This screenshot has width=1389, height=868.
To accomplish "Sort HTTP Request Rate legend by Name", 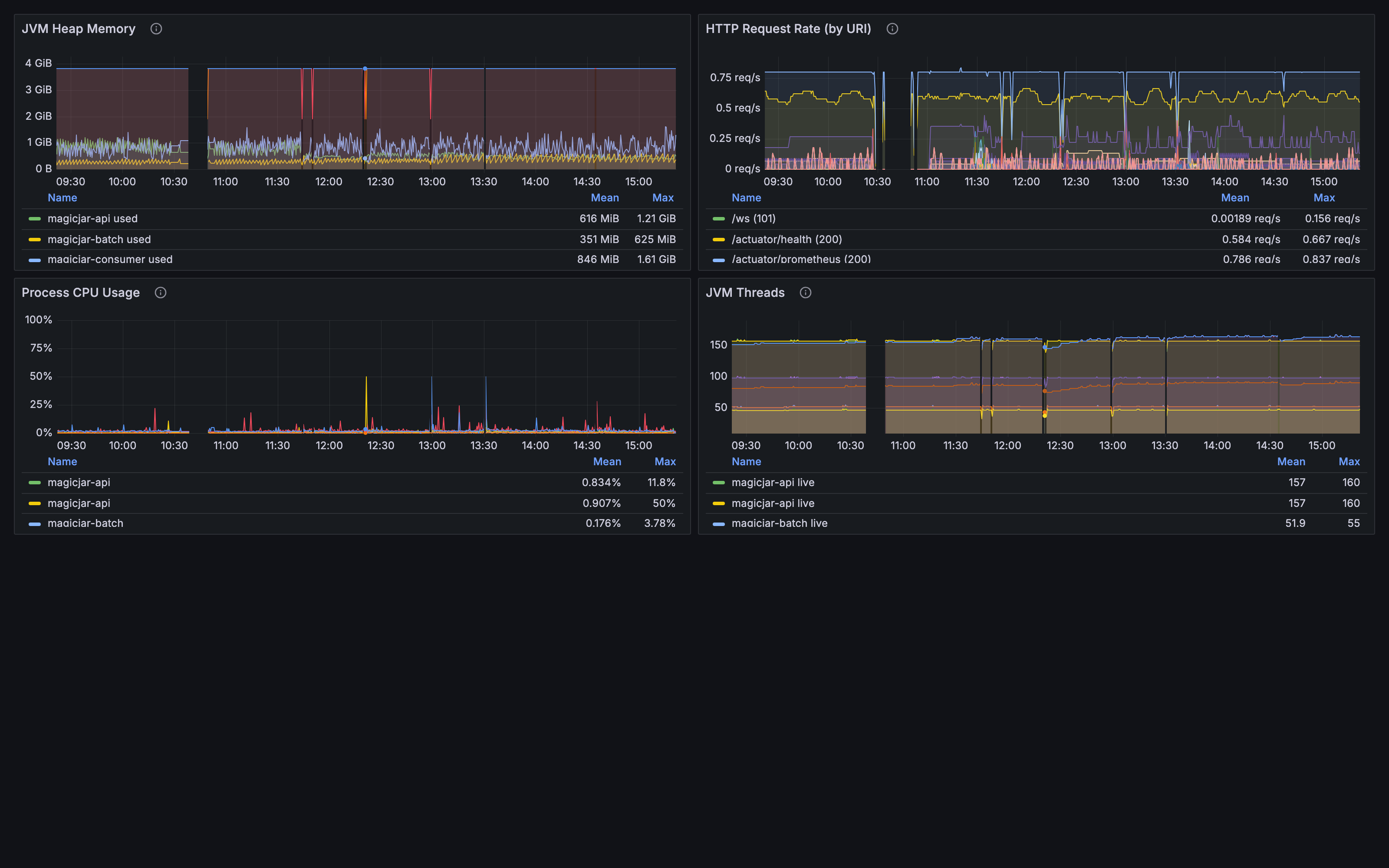I will pos(746,197).
